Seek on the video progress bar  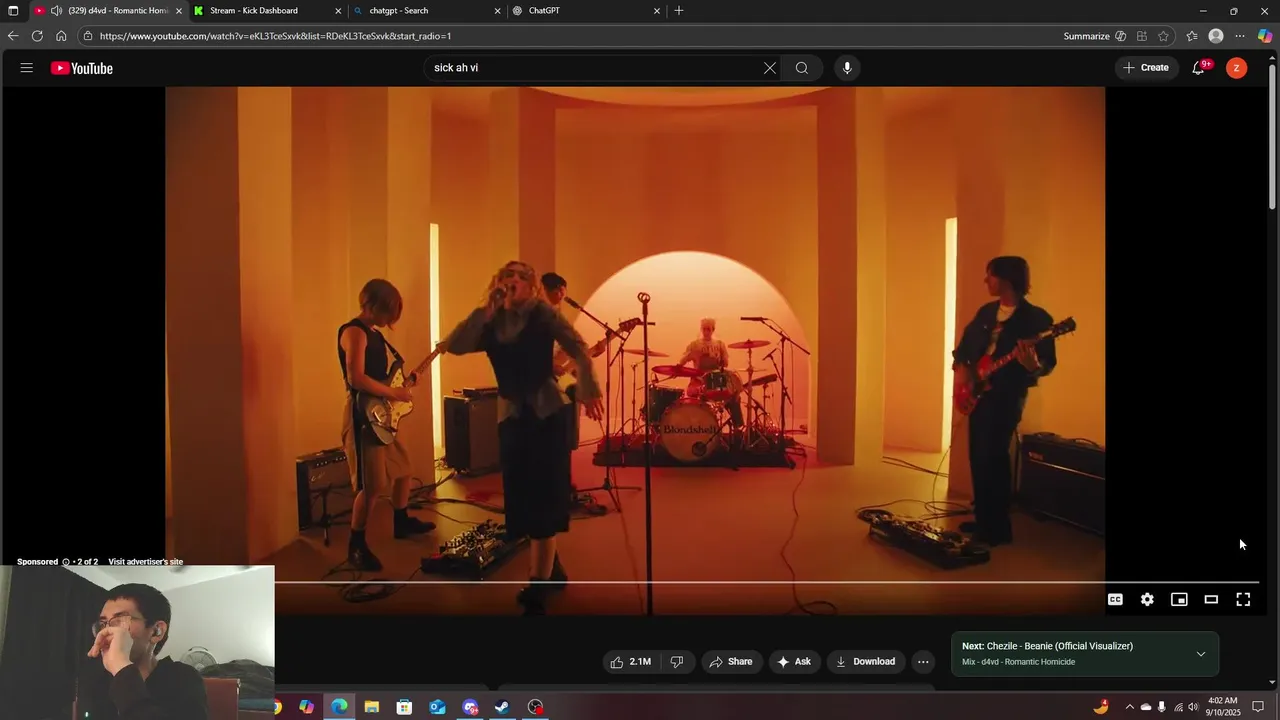pyautogui.click(x=766, y=581)
